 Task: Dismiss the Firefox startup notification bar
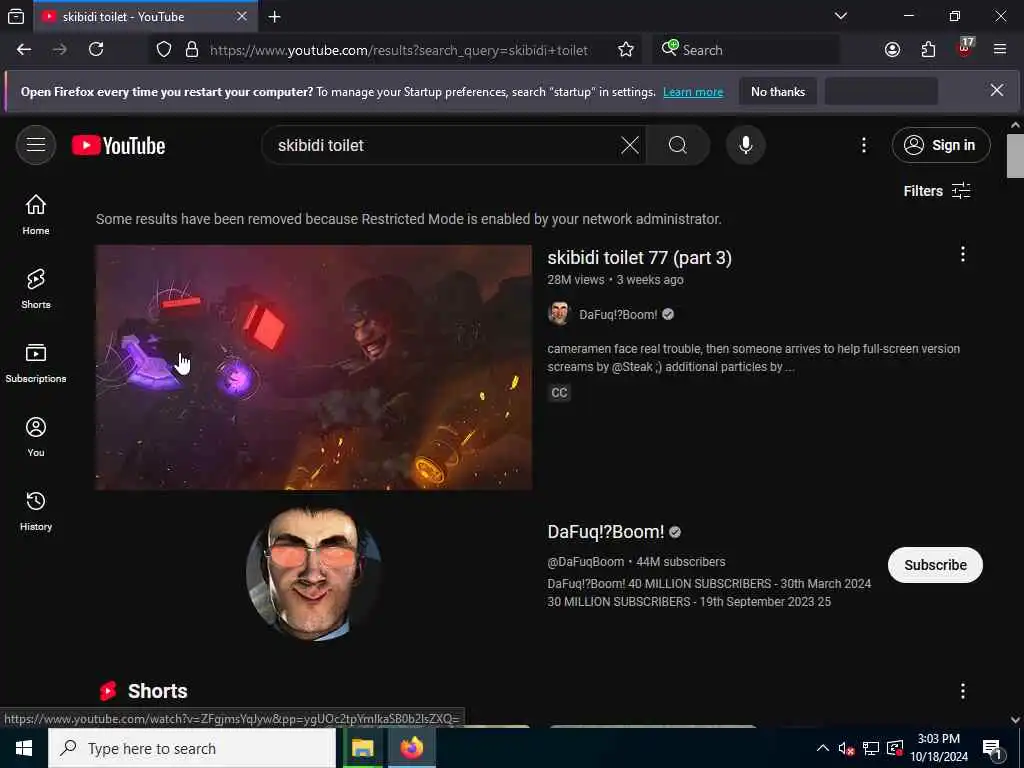click(x=997, y=91)
